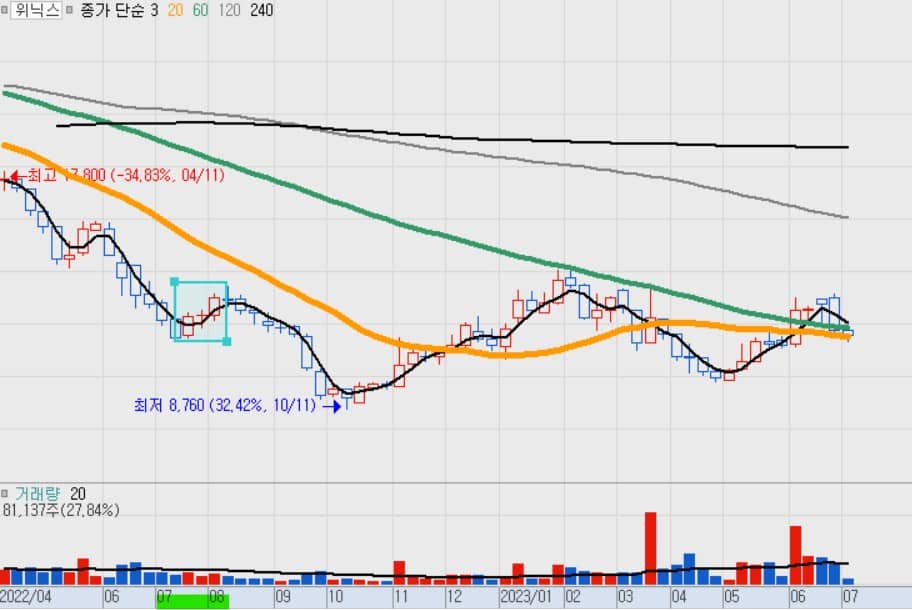The image size is (912, 610).
Task: Click the 04 month label in 2023
Action: tap(678, 597)
